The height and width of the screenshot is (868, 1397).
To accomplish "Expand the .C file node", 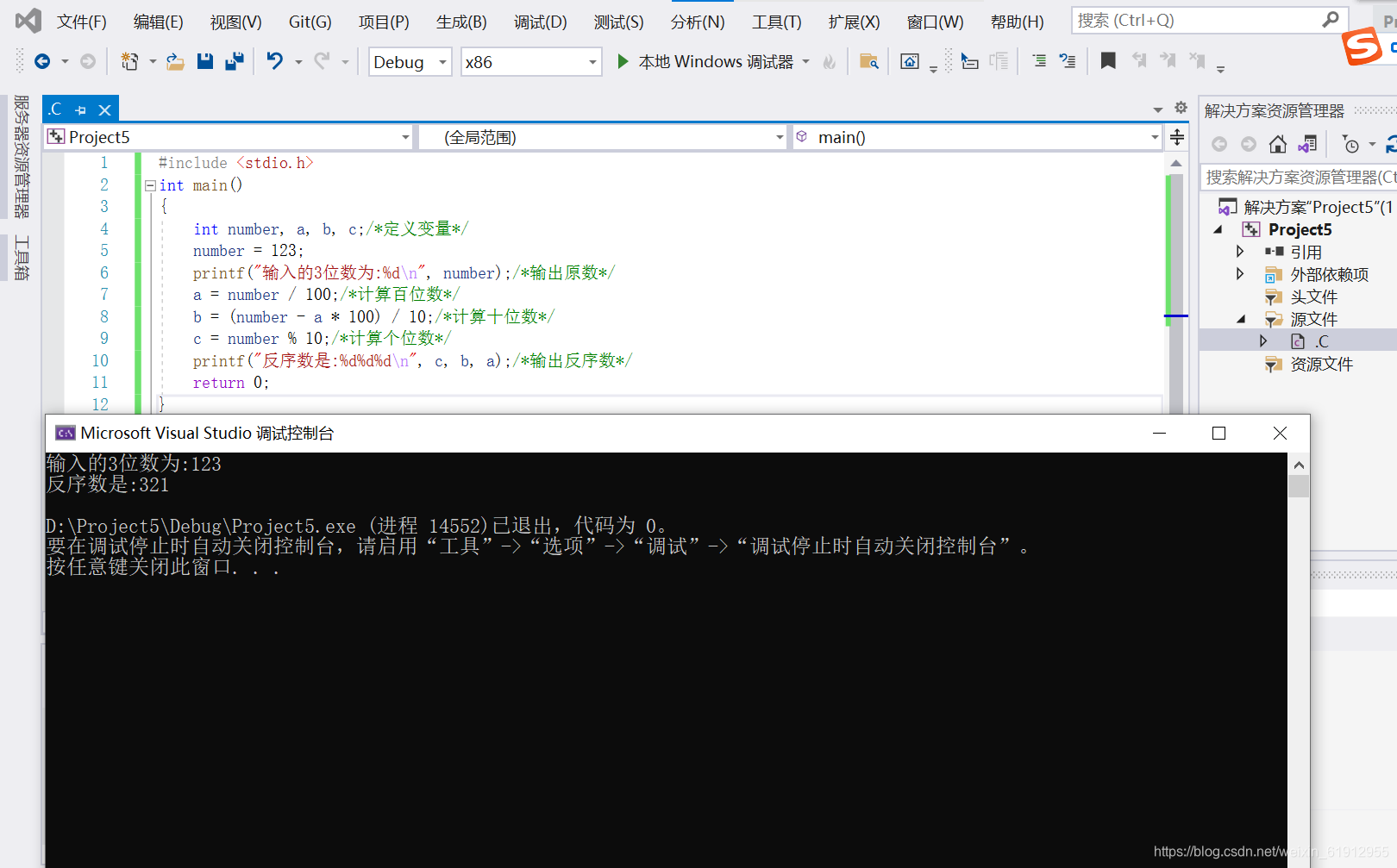I will (1263, 341).
